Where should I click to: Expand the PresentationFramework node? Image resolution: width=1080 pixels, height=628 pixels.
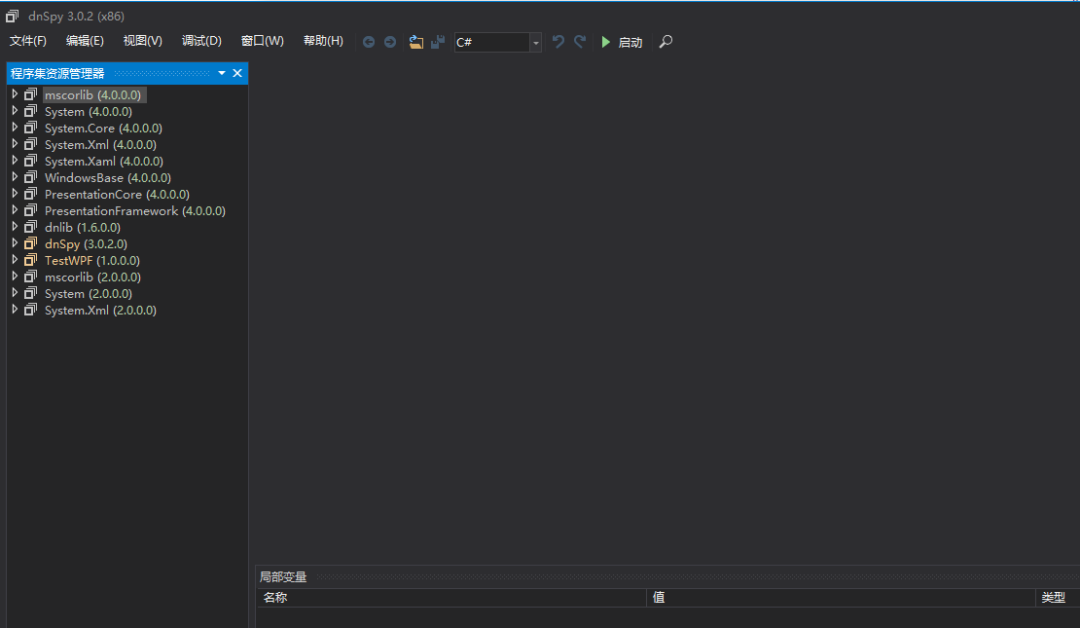(x=14, y=209)
